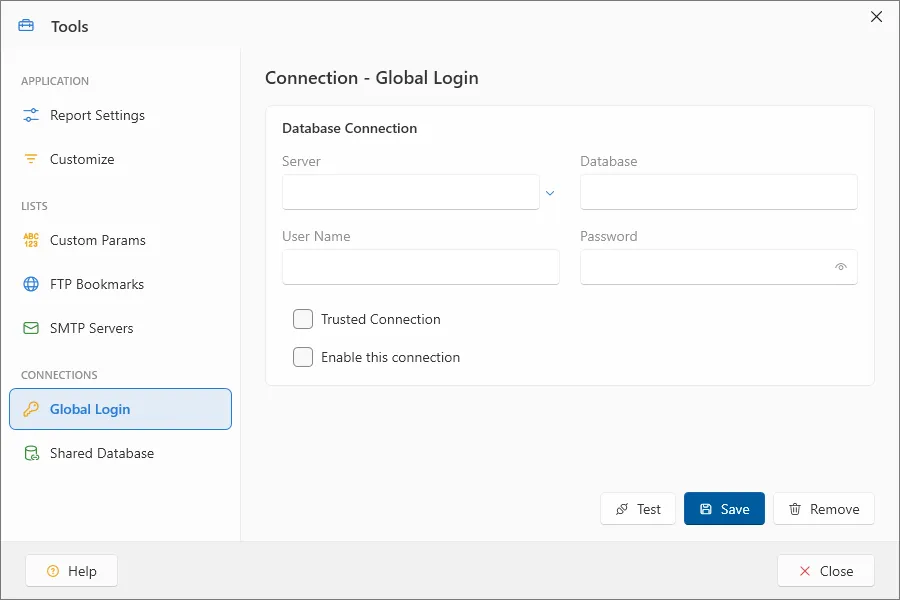
Task: Click the User Name text box
Action: tap(421, 266)
